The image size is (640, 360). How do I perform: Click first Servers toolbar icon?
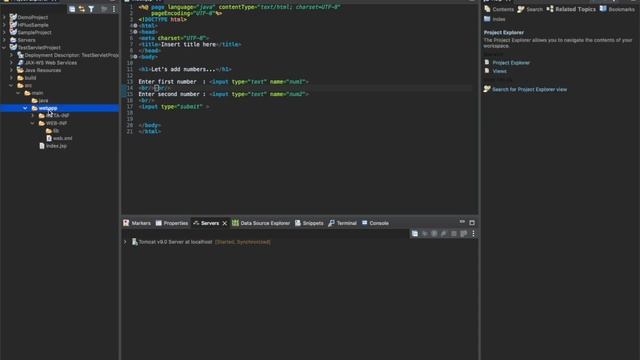pos(415,233)
